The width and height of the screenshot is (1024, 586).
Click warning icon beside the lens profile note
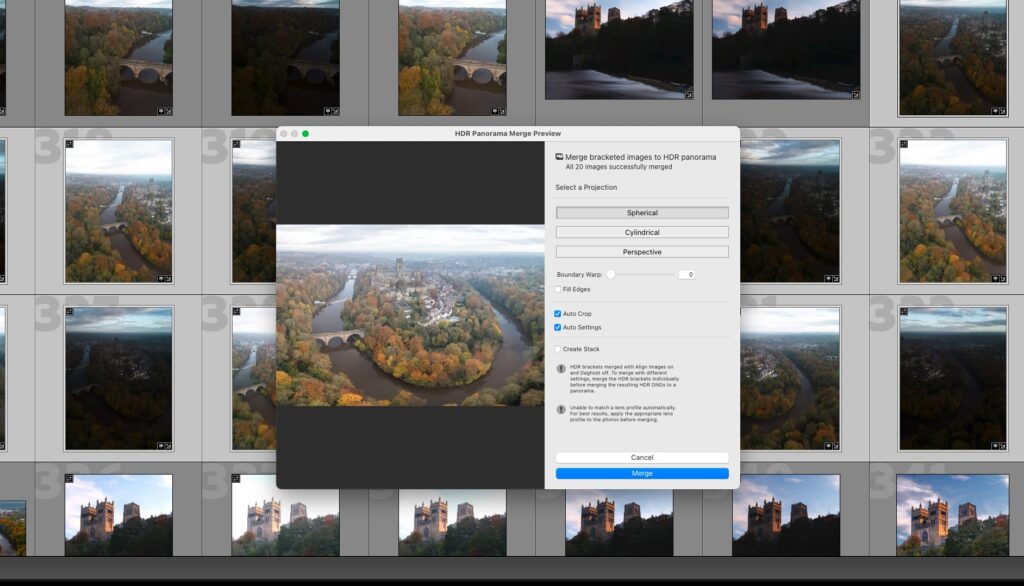coord(560,410)
